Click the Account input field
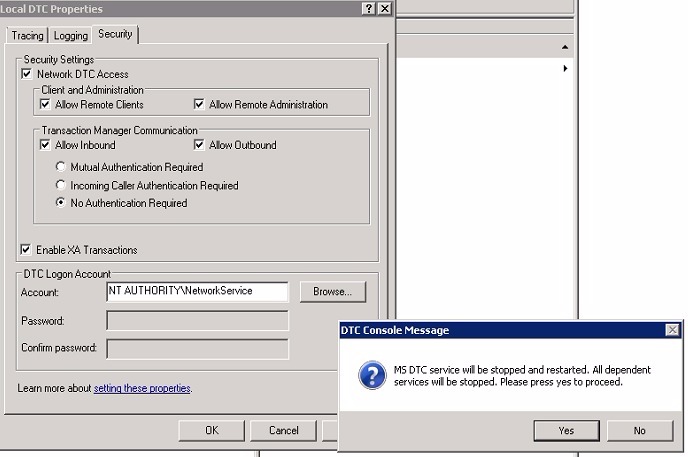The width and height of the screenshot is (688, 457). 197,291
